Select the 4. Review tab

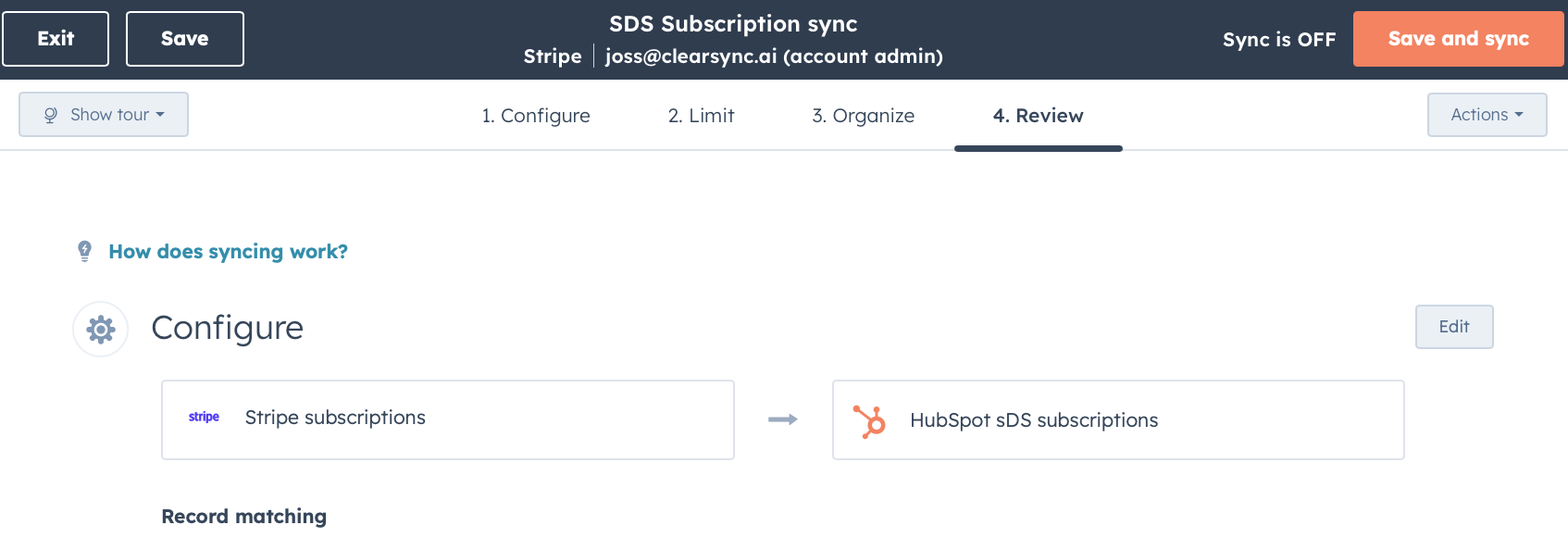coord(1038,116)
